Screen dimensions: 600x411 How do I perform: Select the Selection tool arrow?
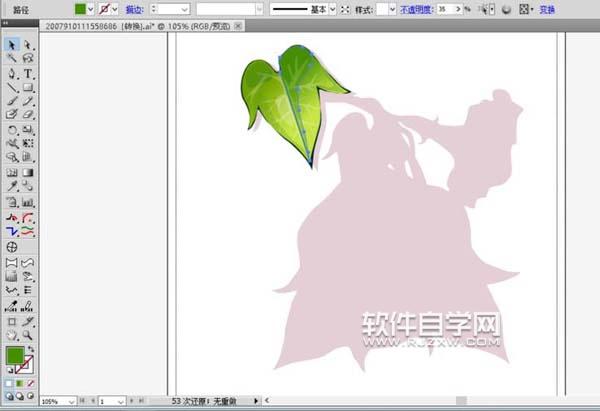point(12,45)
